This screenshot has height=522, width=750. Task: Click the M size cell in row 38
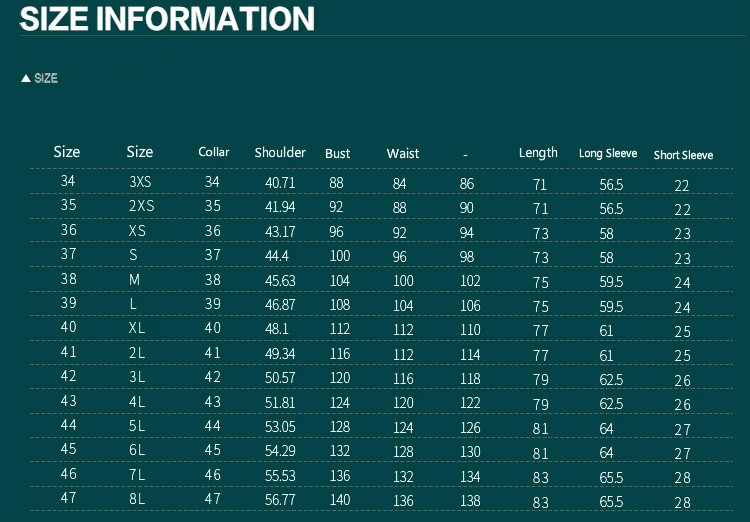(x=134, y=280)
